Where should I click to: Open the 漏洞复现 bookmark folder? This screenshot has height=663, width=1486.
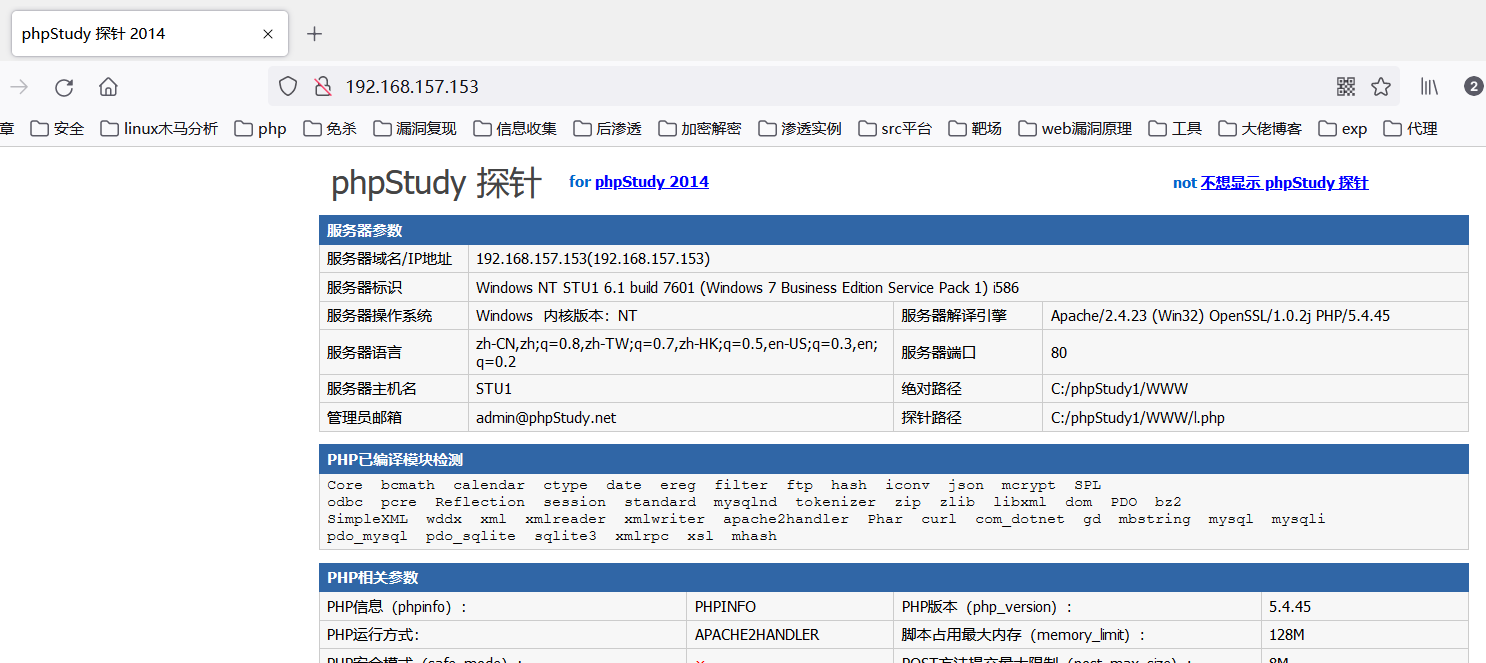[x=415, y=129]
